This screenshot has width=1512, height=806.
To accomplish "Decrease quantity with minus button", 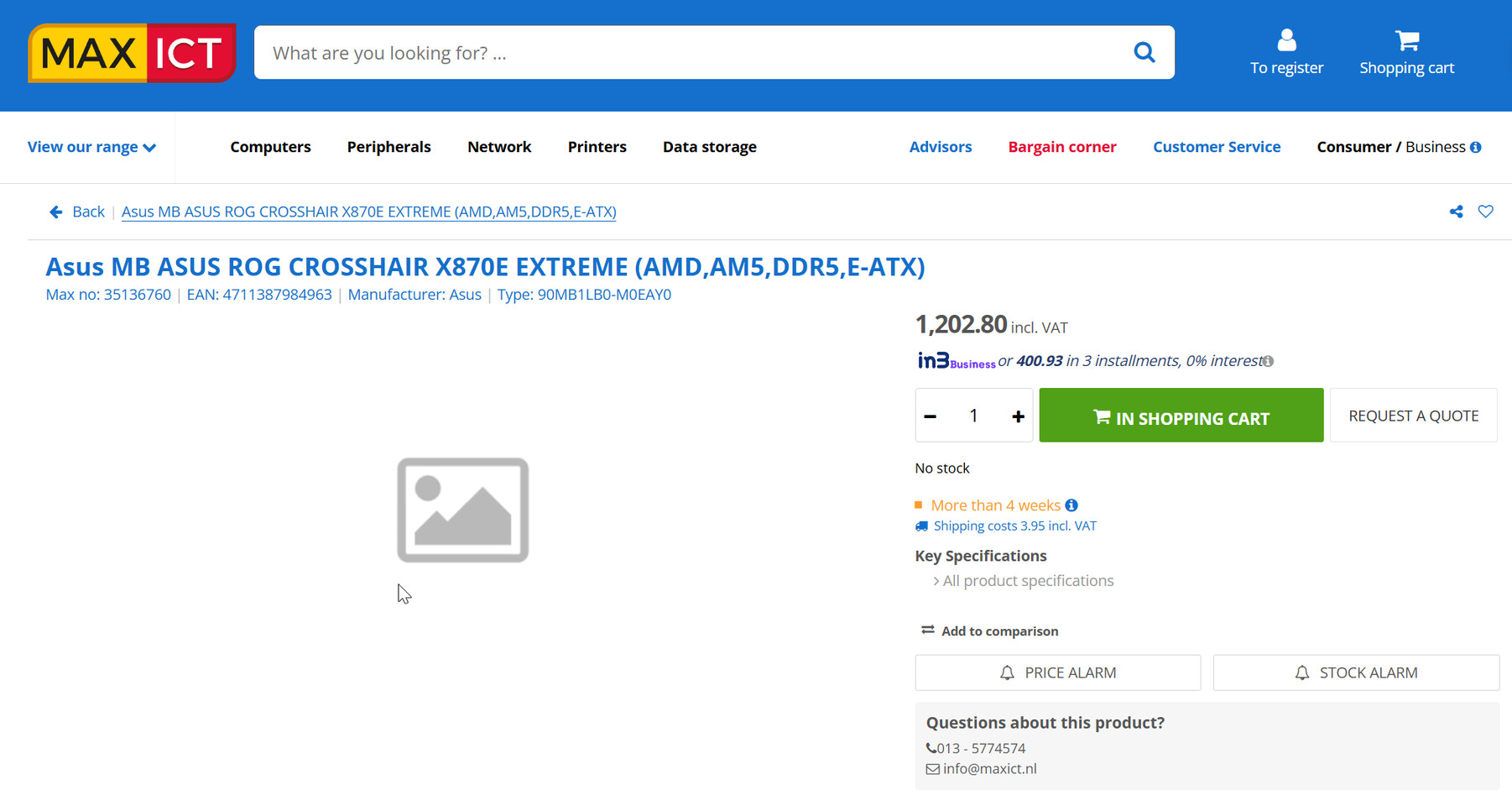I will click(931, 416).
